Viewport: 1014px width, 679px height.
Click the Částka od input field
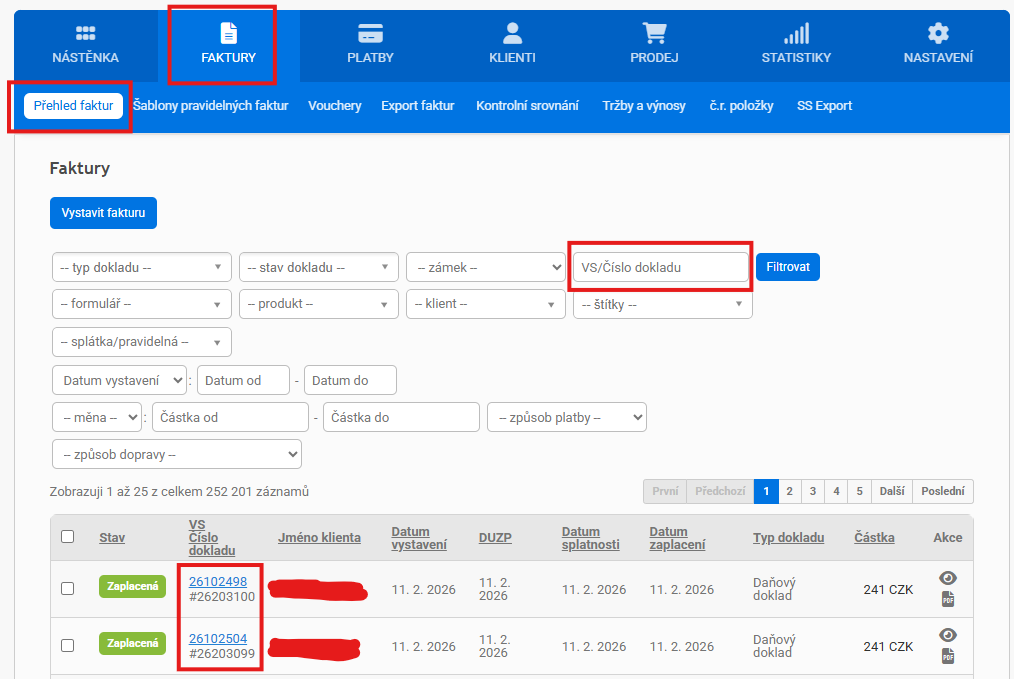point(230,417)
